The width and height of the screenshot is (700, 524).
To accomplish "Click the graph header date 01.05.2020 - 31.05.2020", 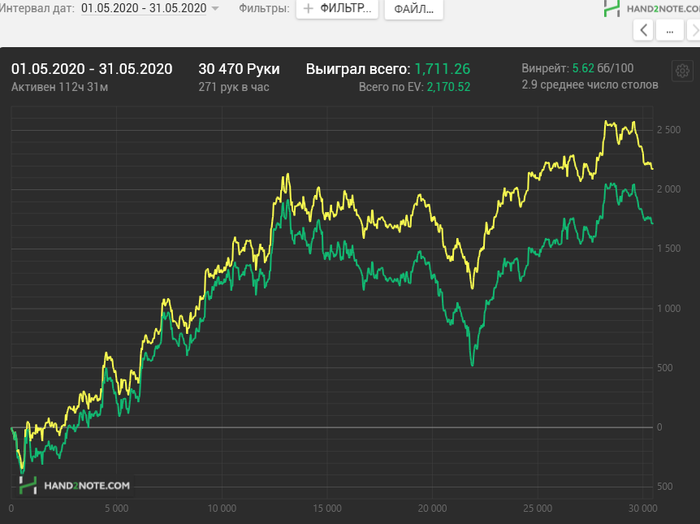I will 92,69.
